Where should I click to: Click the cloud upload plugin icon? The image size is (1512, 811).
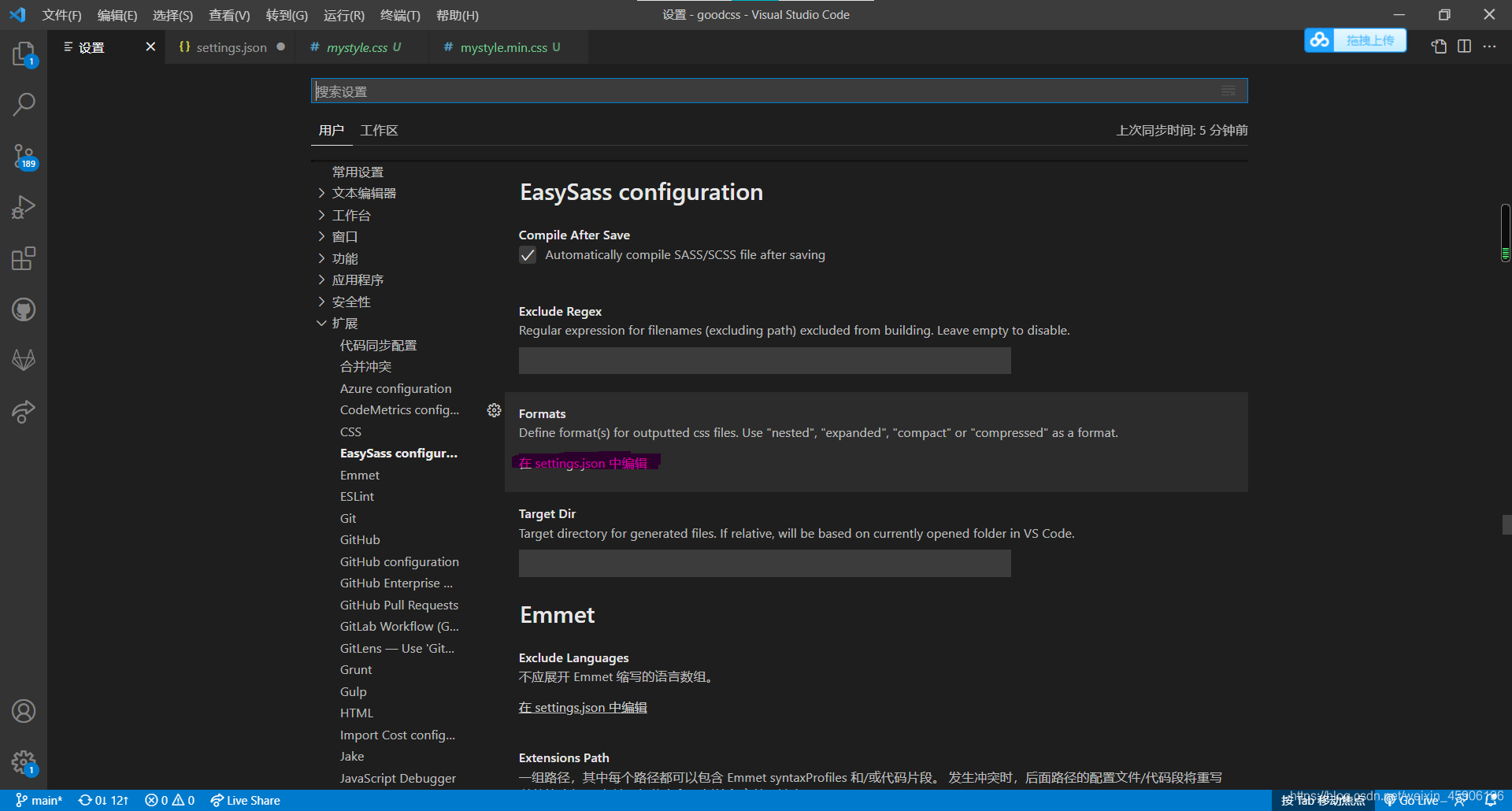1320,40
